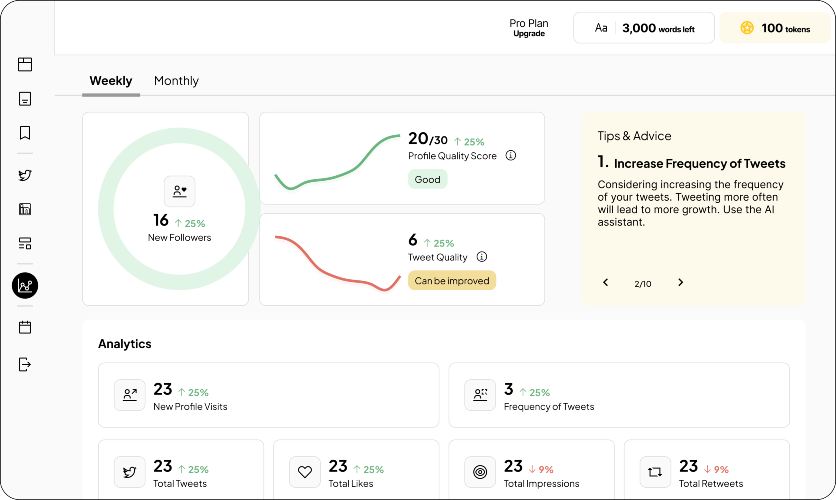Go to next tip with right chevron
The image size is (836, 500).
click(x=680, y=283)
